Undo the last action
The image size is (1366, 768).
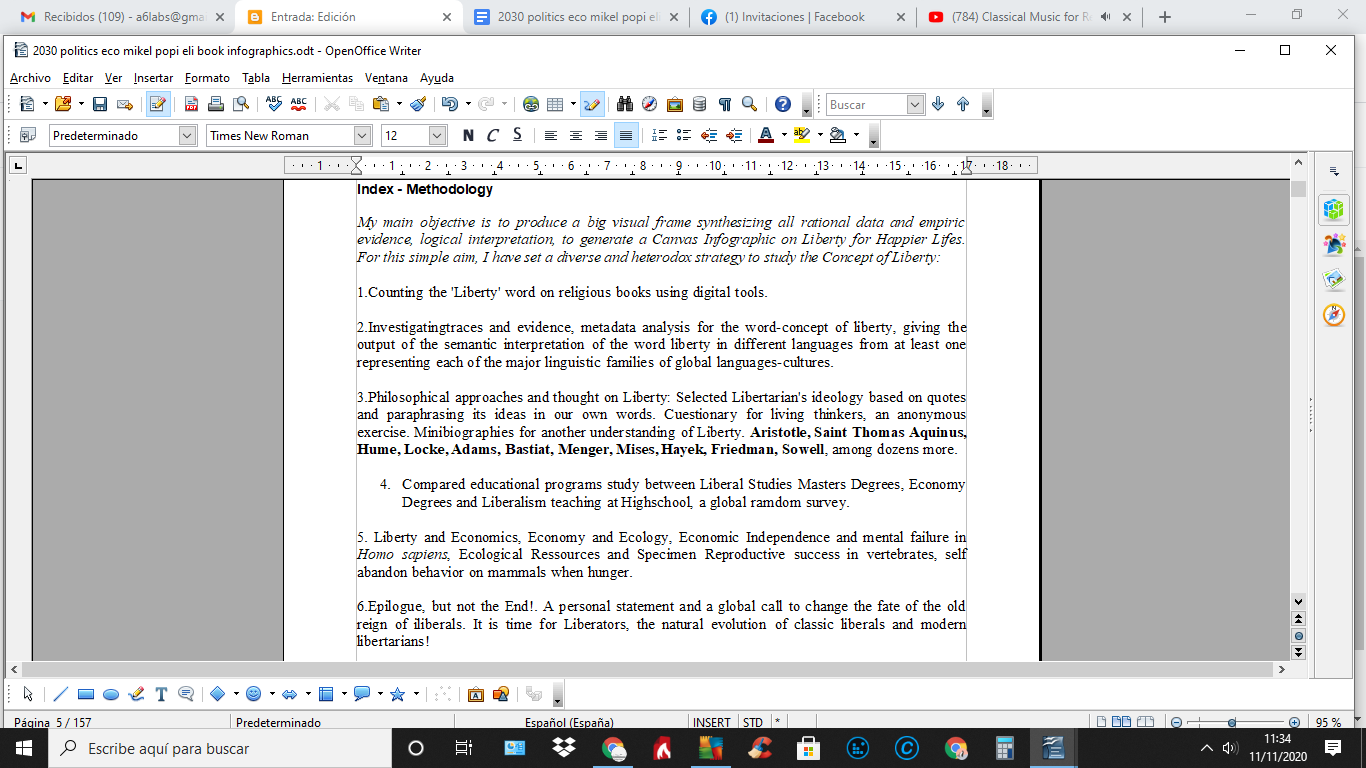point(450,104)
